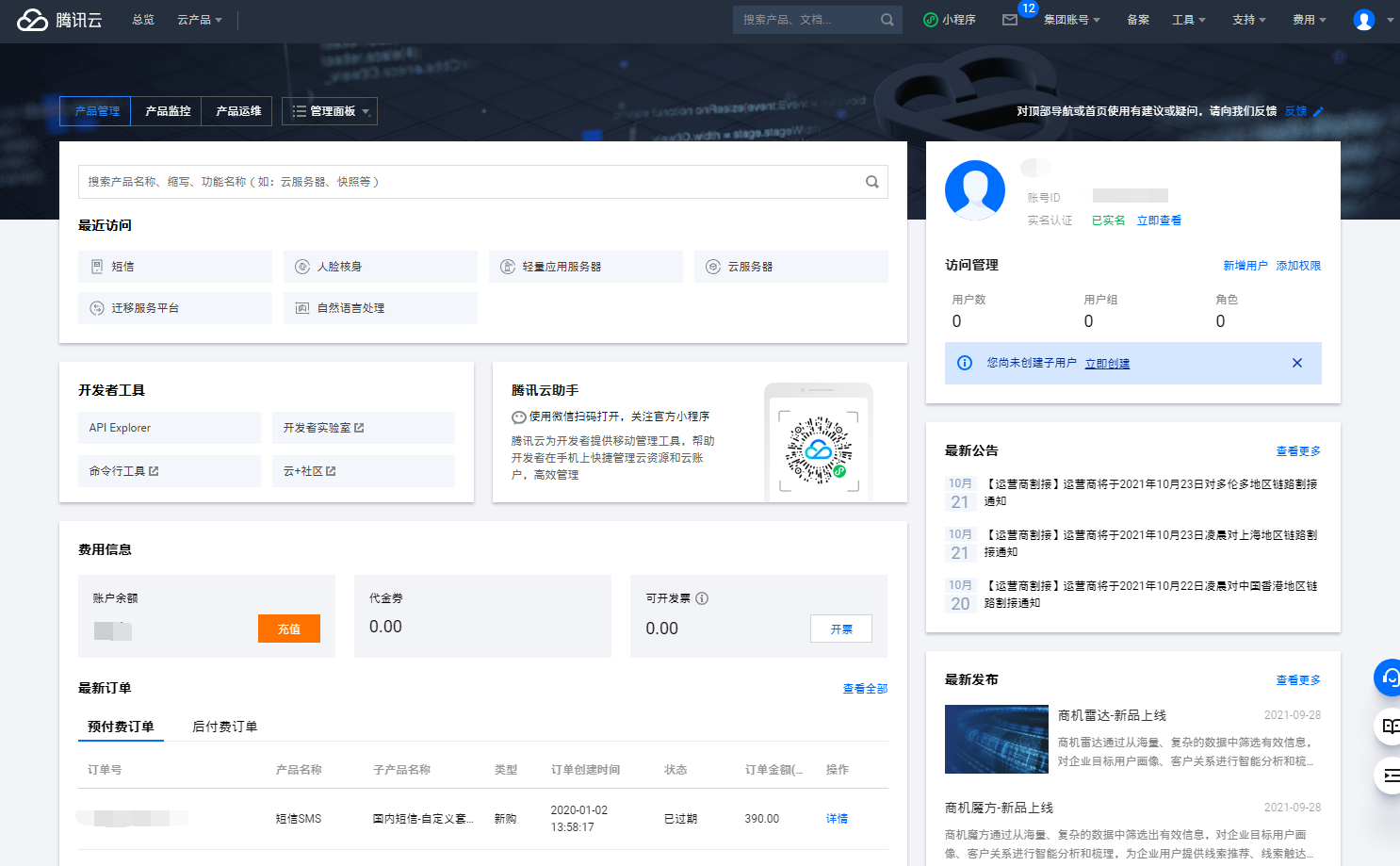This screenshot has height=866, width=1400.
Task: Open the 管理面板 dropdown
Action: (330, 111)
